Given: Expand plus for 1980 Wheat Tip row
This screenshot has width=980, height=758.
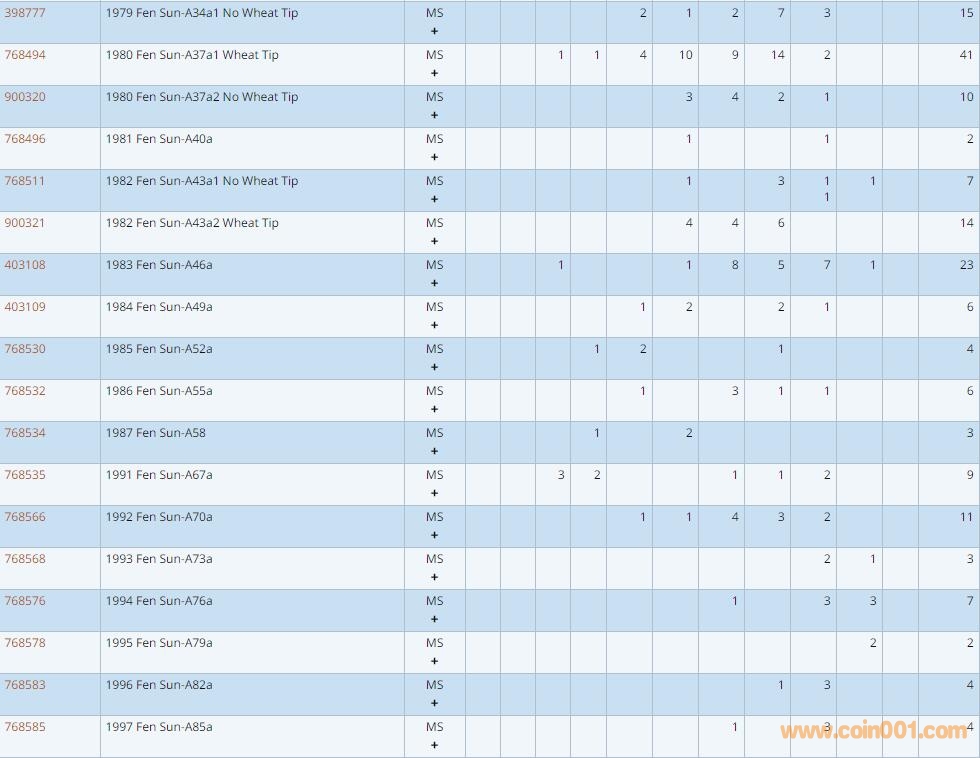Looking at the screenshot, I should pyautogui.click(x=434, y=73).
